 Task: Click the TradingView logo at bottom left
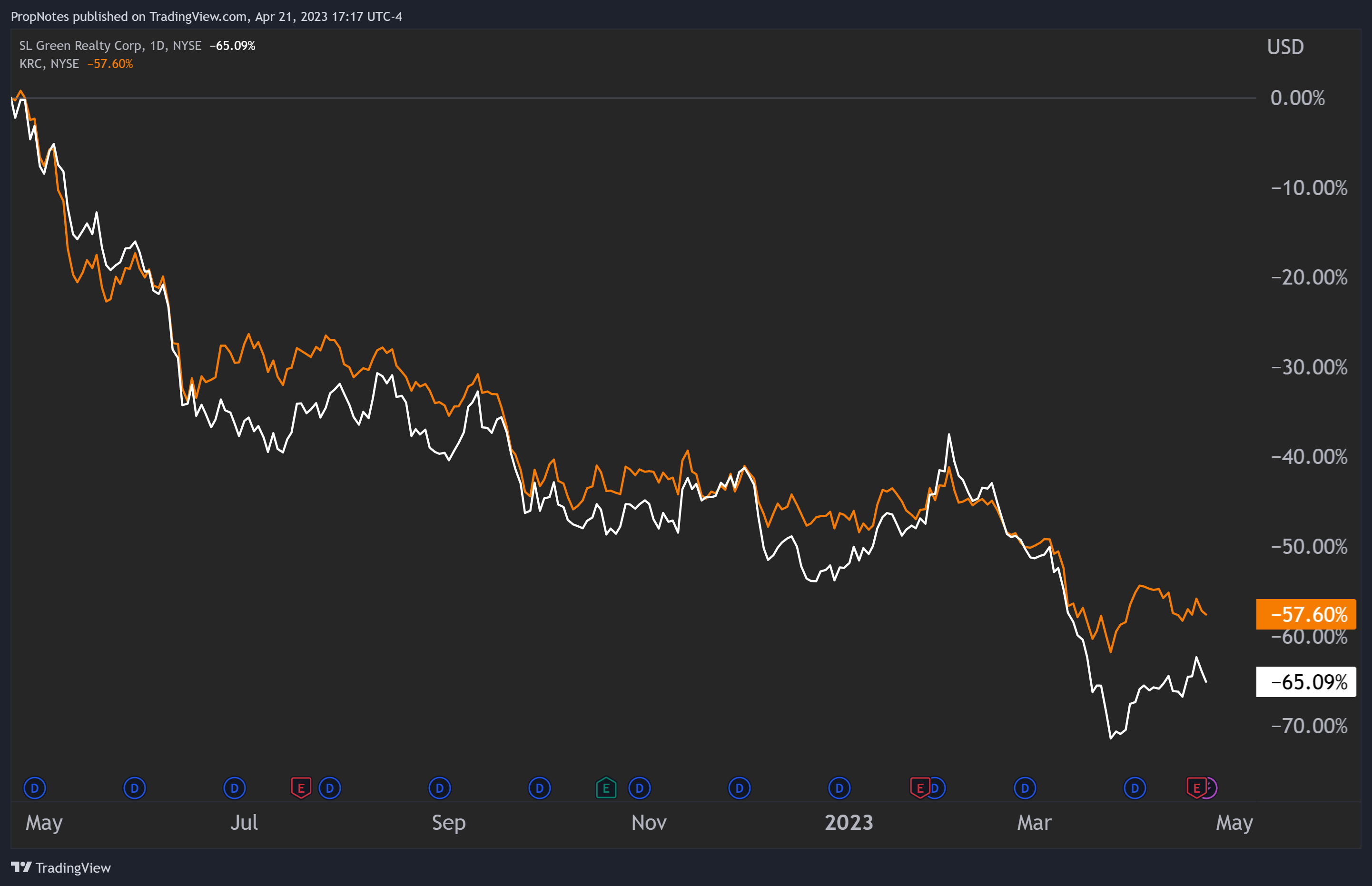tap(60, 867)
